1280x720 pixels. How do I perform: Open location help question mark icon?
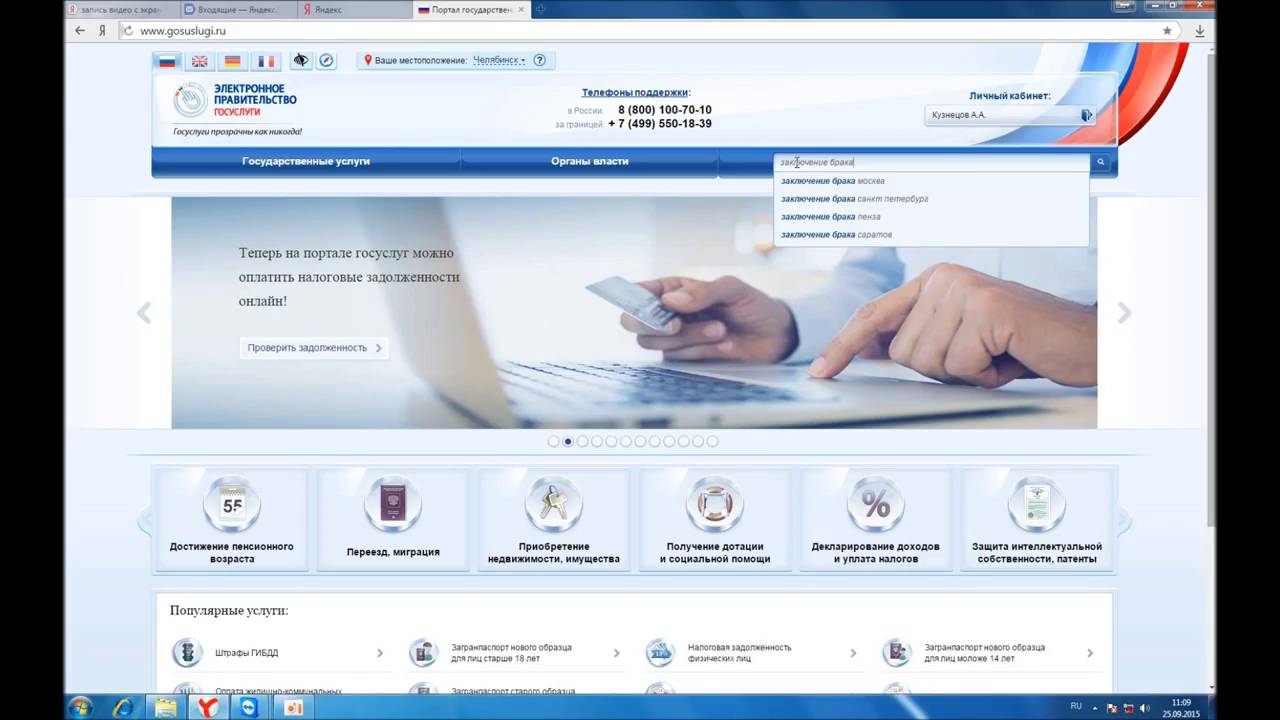click(x=540, y=60)
